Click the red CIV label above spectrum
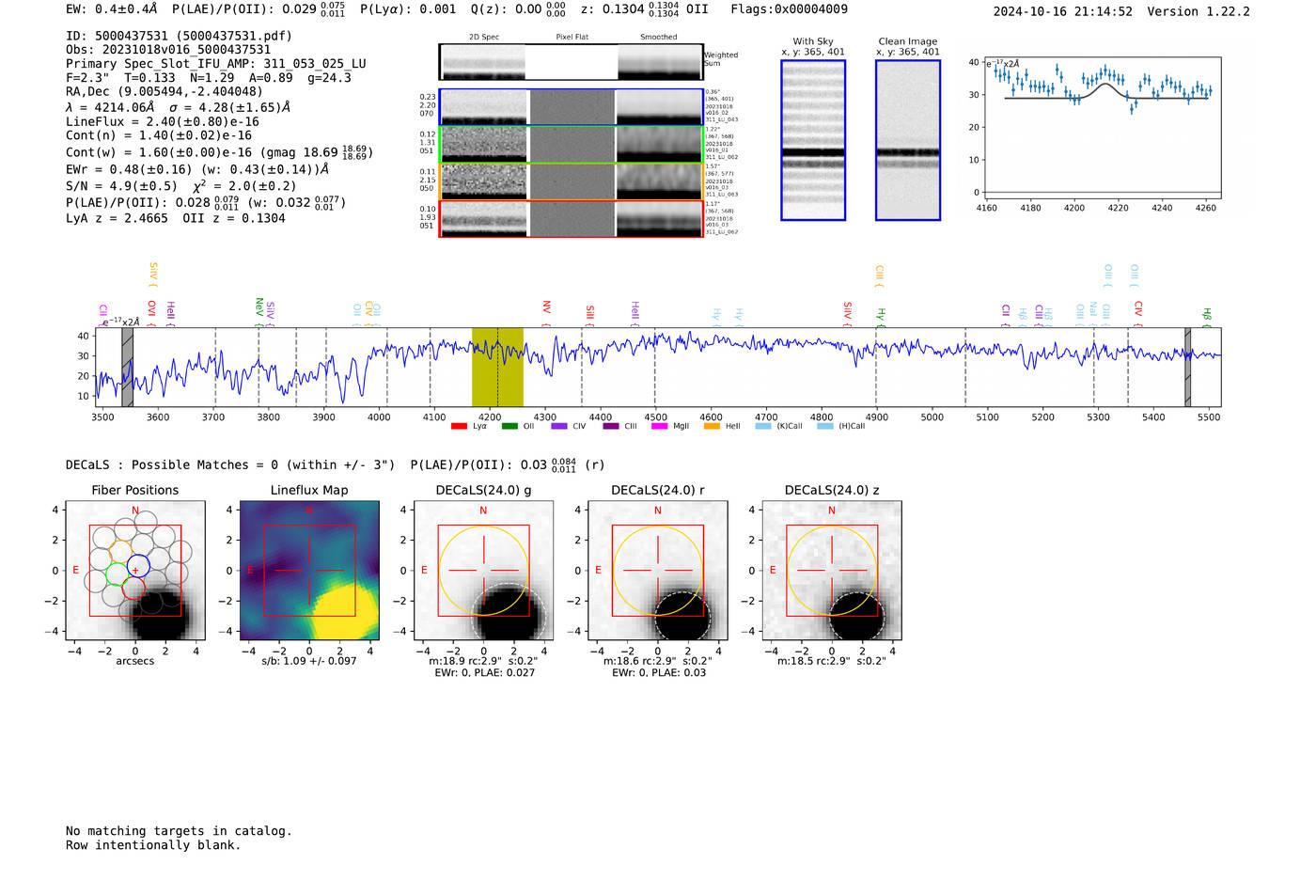The height and width of the screenshot is (896, 1316). (x=1137, y=308)
